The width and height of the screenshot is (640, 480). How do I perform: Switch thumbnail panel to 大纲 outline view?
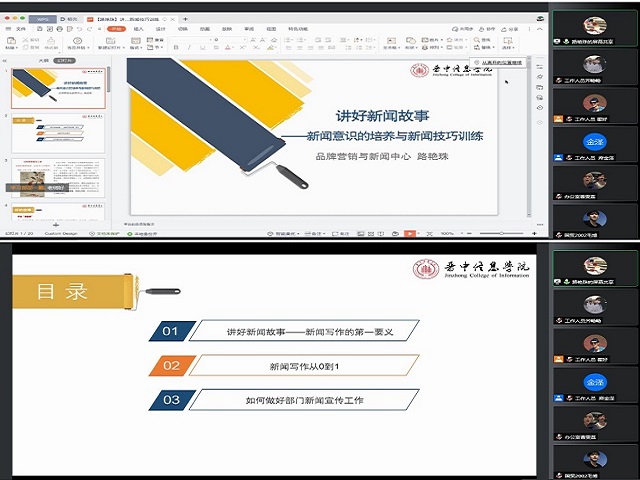(x=42, y=60)
